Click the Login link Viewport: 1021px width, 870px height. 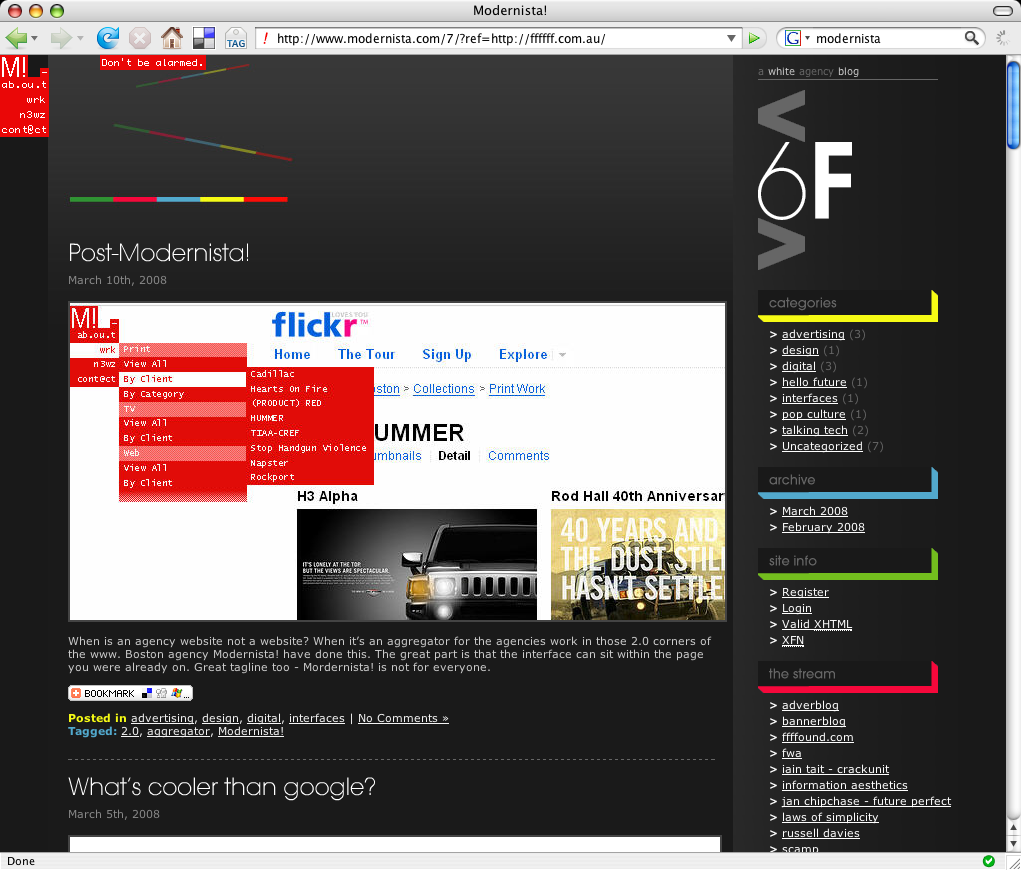click(796, 608)
